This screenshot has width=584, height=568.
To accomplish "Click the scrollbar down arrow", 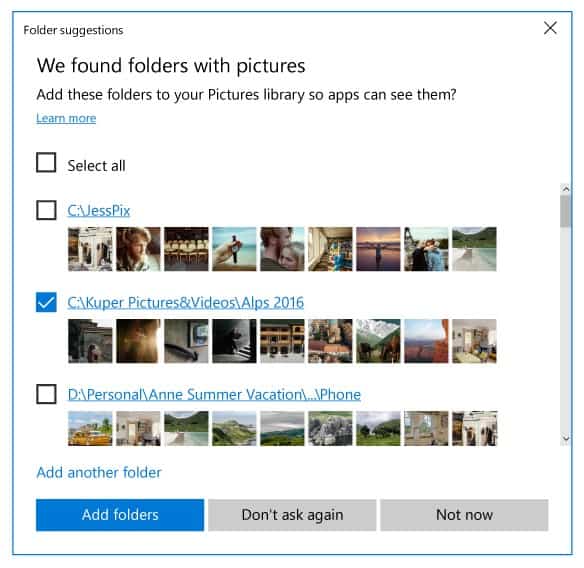I will click(566, 439).
